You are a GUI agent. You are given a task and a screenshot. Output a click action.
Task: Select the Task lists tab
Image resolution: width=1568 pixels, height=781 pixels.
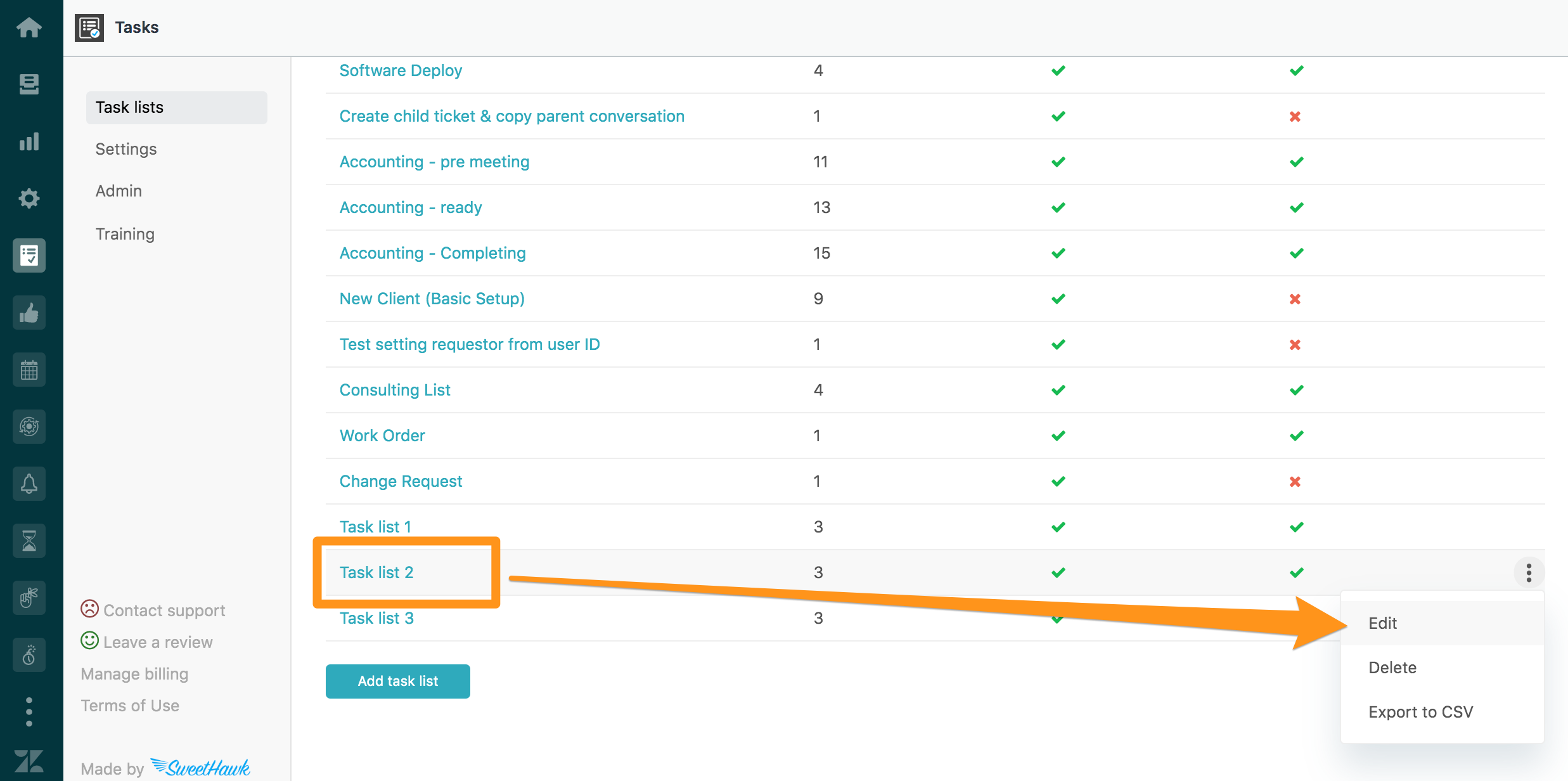click(177, 107)
